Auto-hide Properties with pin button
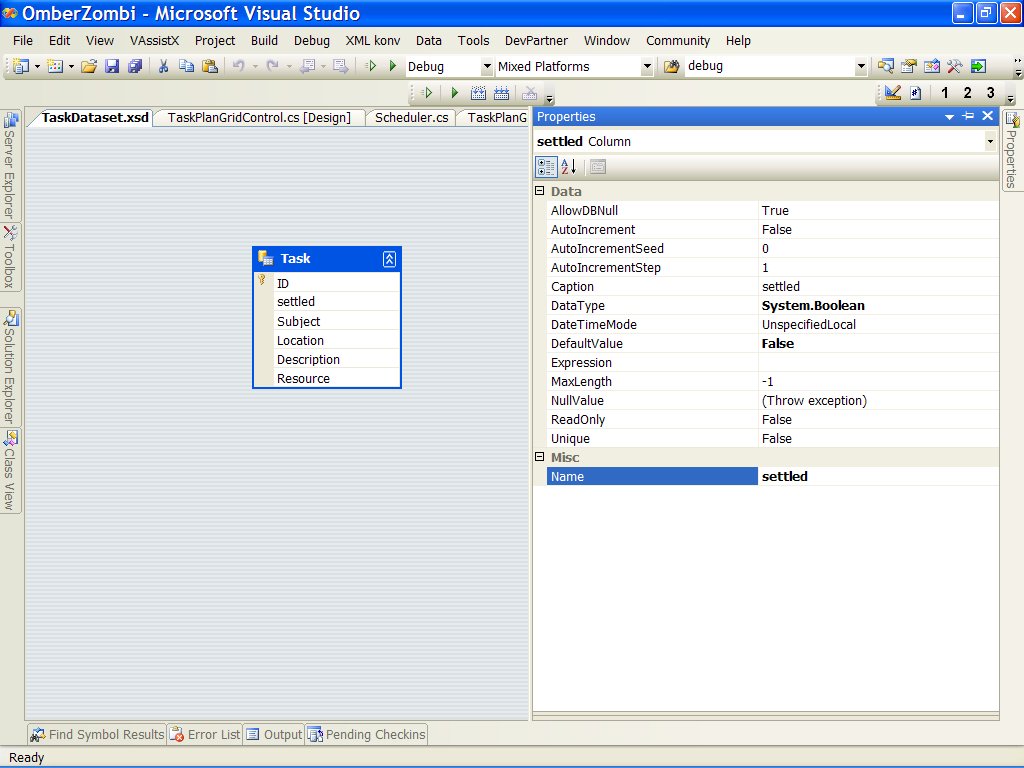This screenshot has height=768, width=1024. click(x=968, y=116)
